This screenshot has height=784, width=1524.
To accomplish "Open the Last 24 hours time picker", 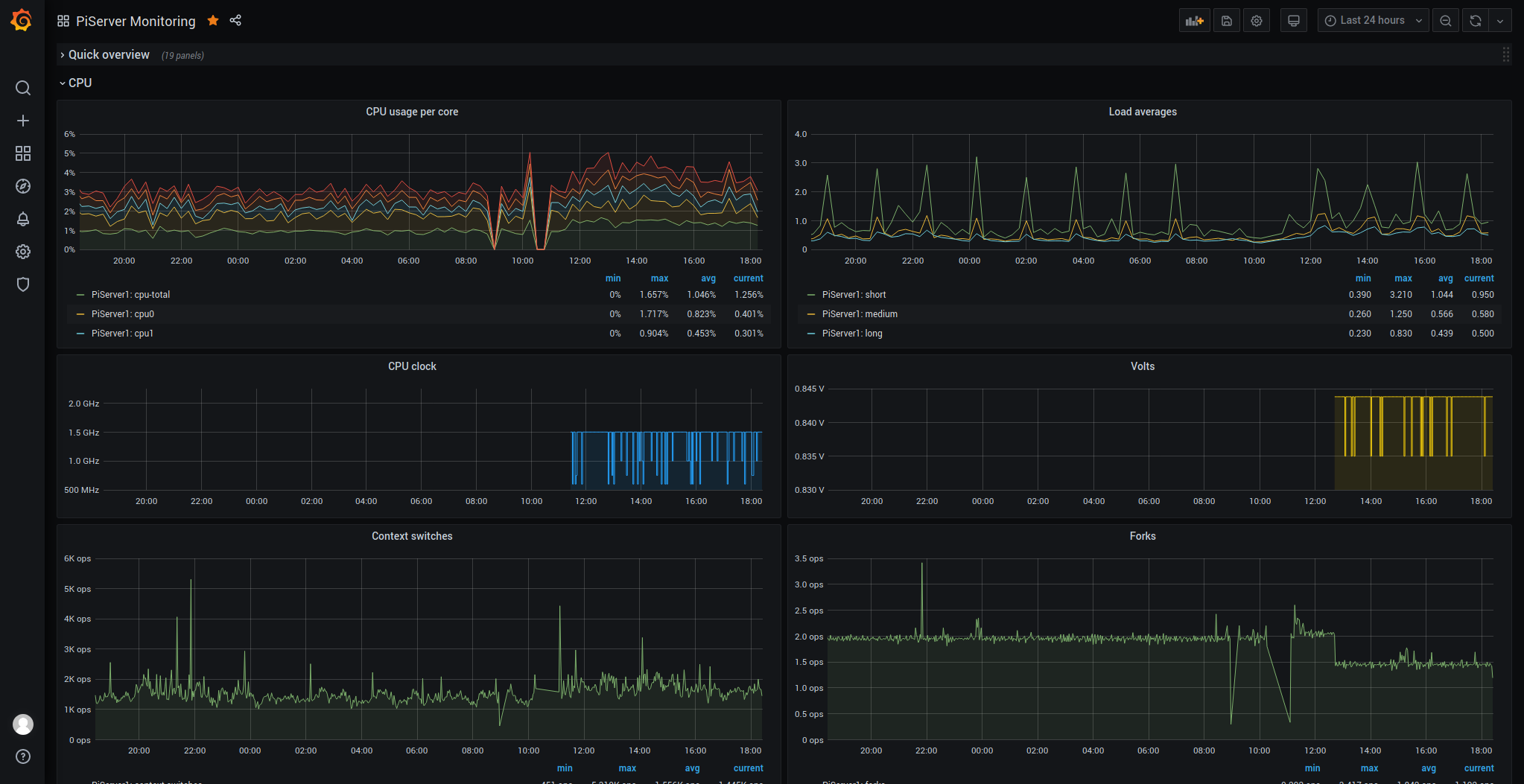I will click(1373, 21).
